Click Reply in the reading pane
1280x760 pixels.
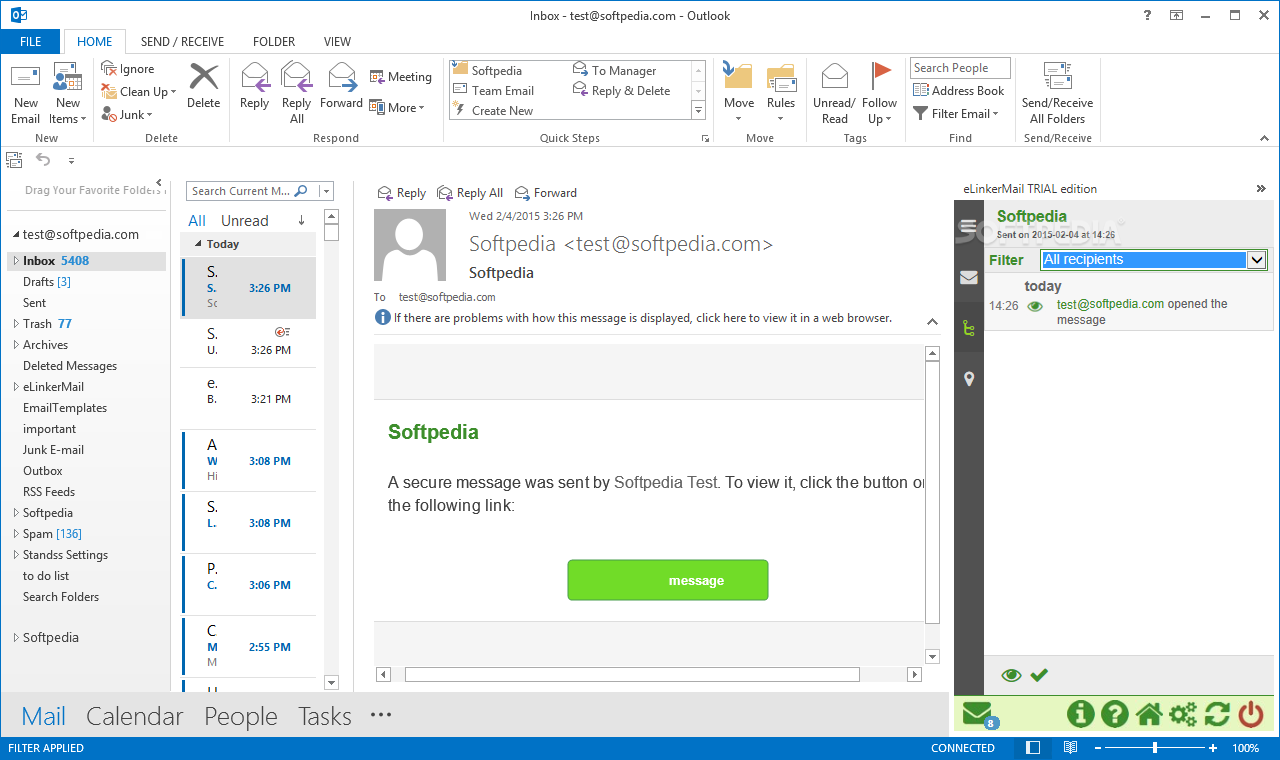point(402,193)
